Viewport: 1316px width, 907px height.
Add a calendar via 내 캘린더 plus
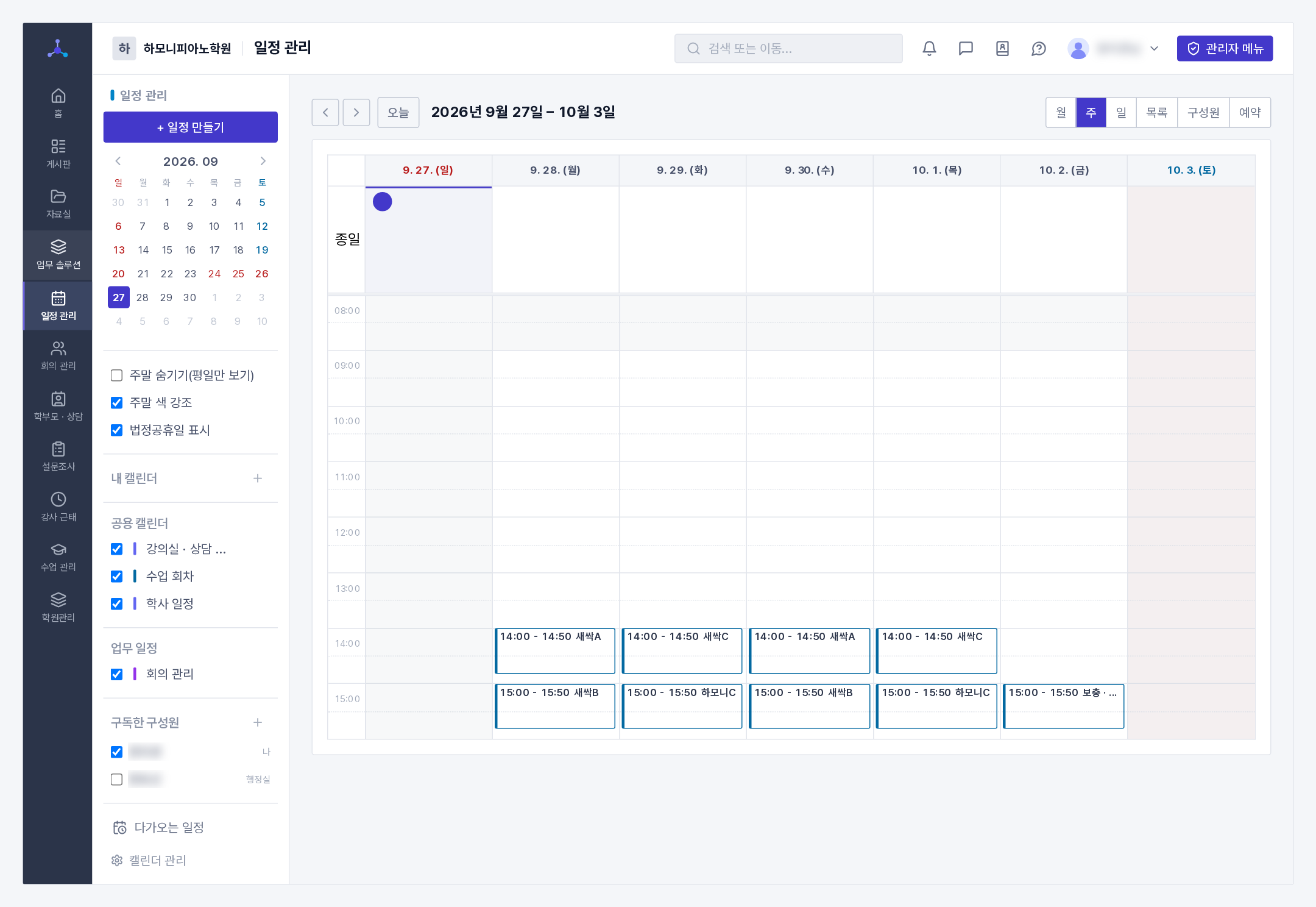click(x=258, y=478)
